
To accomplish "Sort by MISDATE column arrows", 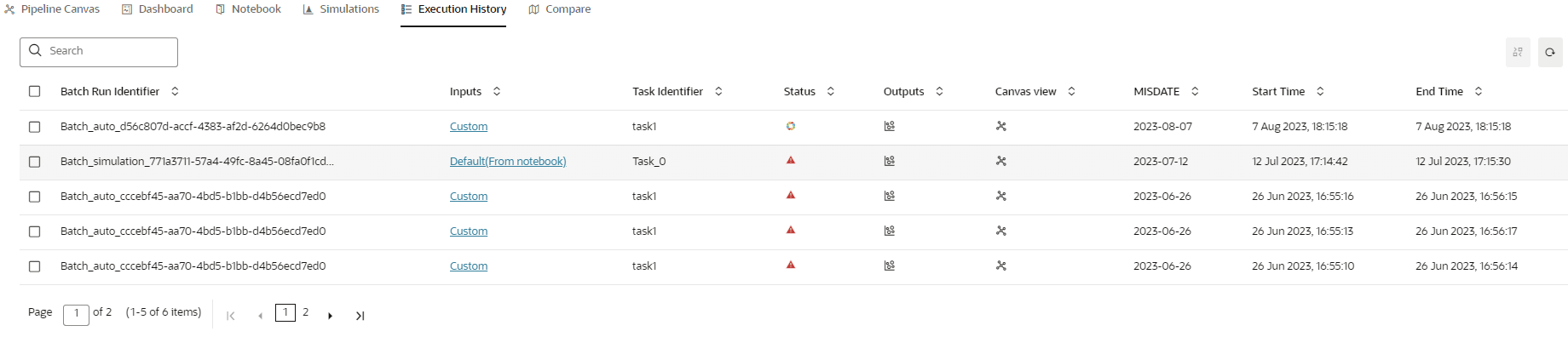I will coord(1195,91).
